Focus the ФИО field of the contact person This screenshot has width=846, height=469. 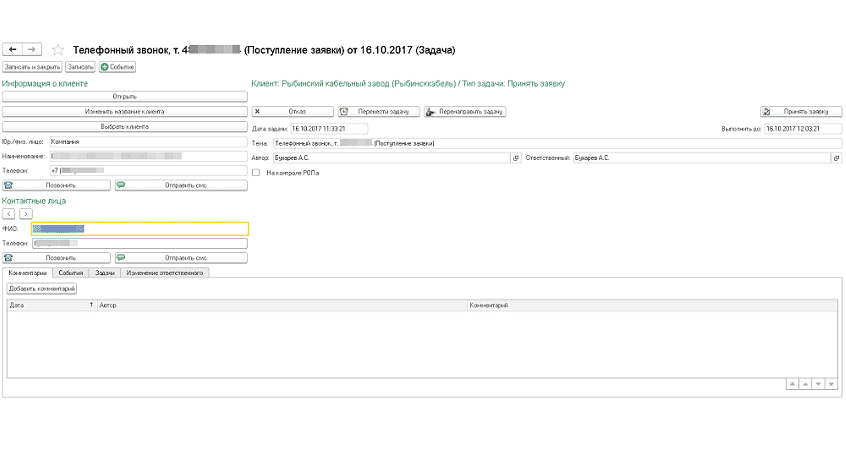point(140,229)
